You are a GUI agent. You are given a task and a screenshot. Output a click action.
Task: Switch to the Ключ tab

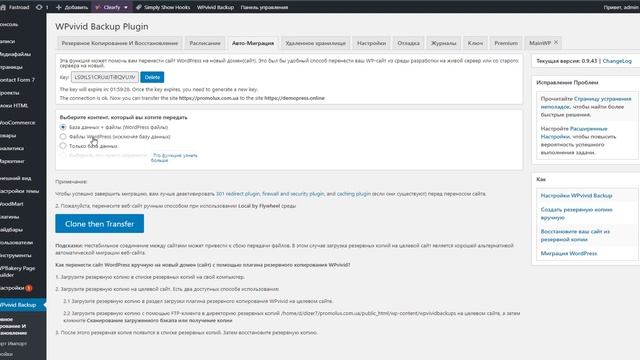coord(475,43)
